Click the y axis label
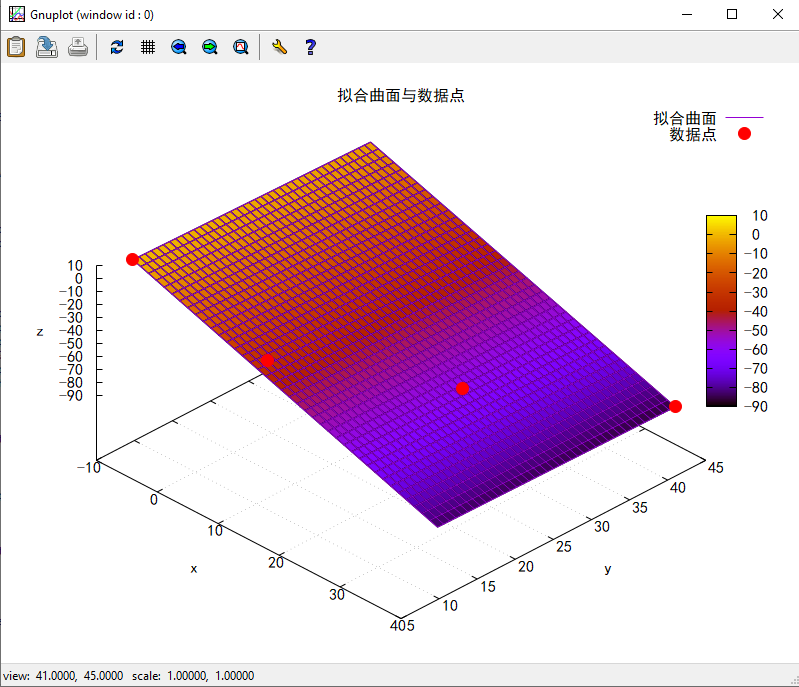The image size is (799, 687). pyautogui.click(x=607, y=569)
